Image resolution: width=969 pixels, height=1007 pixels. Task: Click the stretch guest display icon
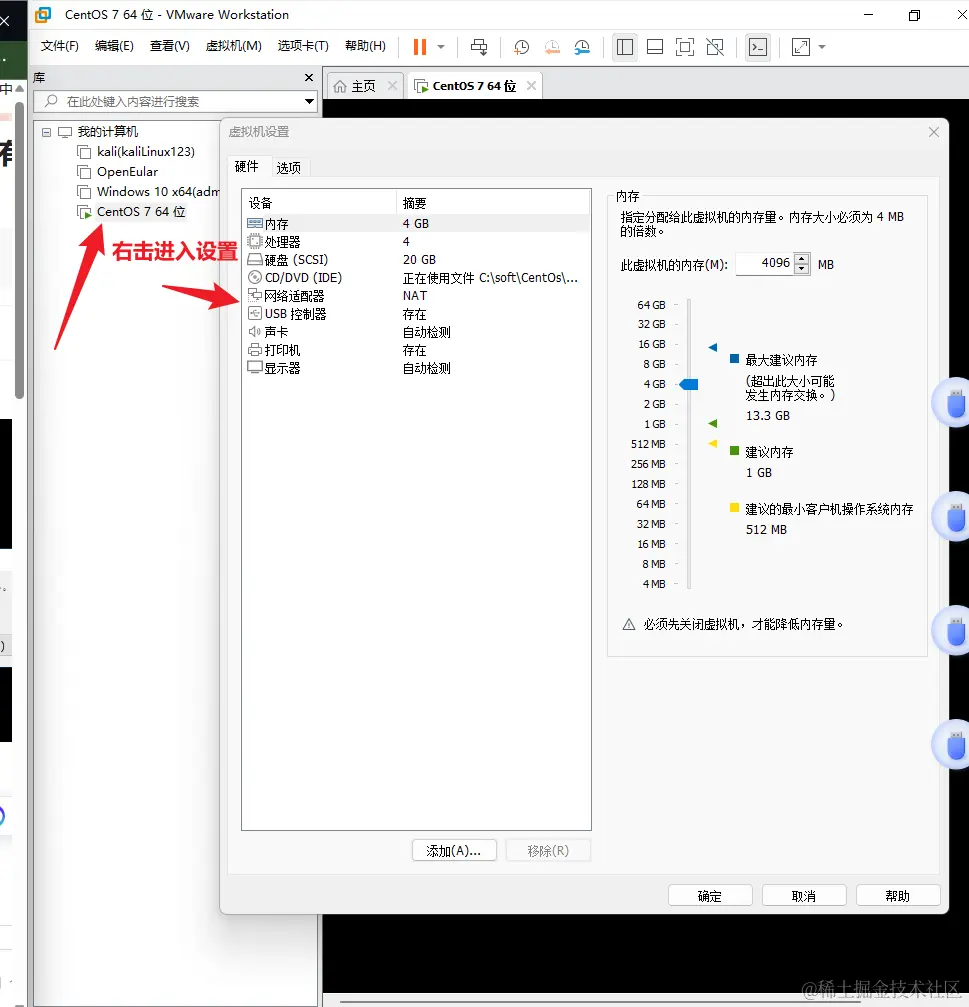pos(801,47)
